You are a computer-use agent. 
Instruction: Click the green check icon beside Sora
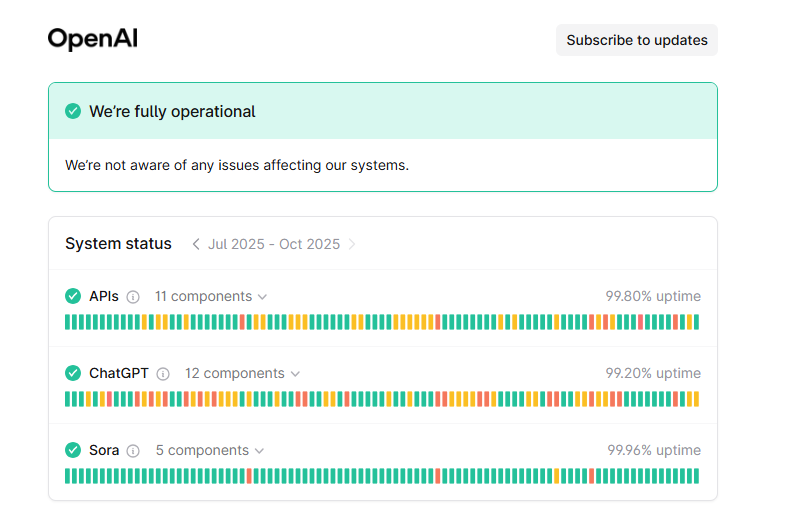[73, 450]
